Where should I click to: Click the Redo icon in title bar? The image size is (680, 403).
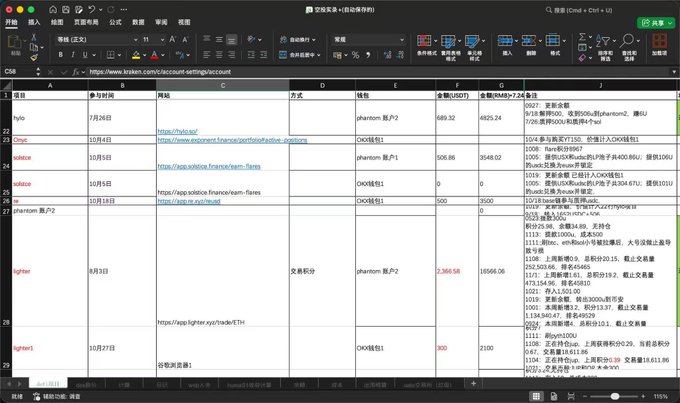pyautogui.click(x=111, y=10)
